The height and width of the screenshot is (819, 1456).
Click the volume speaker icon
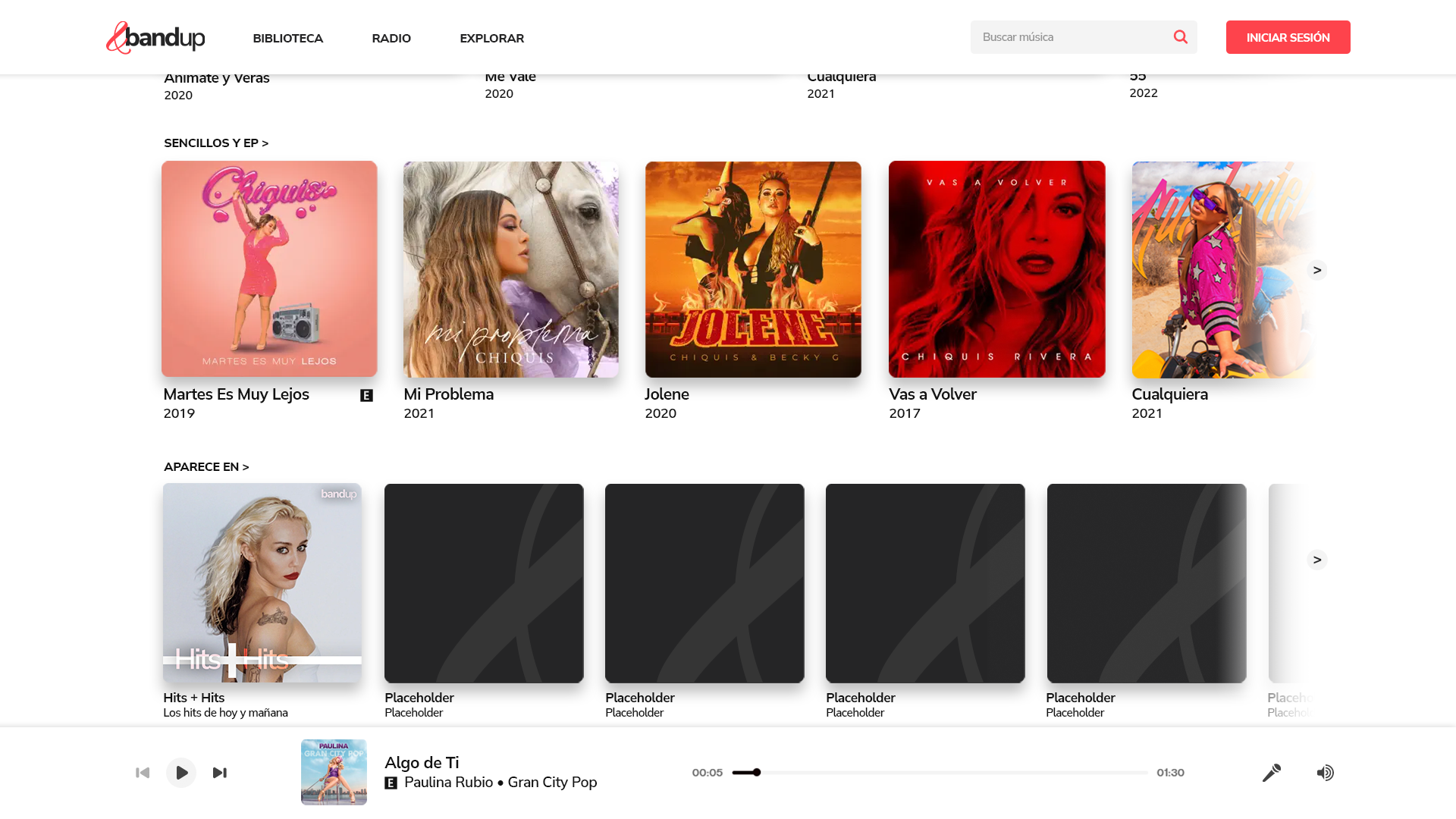pos(1325,773)
